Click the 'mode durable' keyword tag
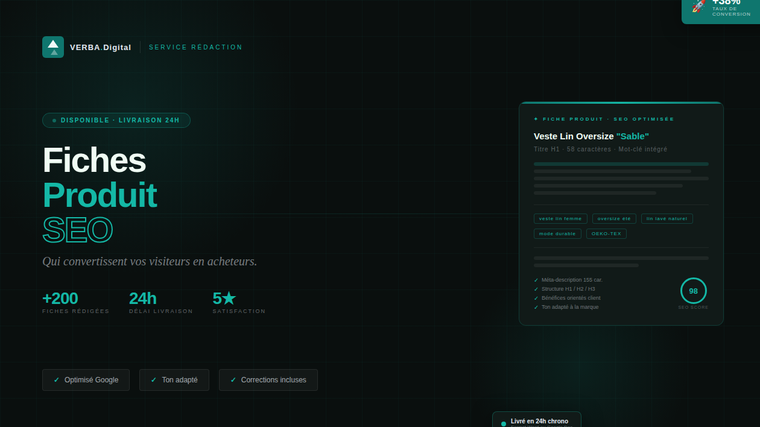760x427 pixels. pos(557,234)
